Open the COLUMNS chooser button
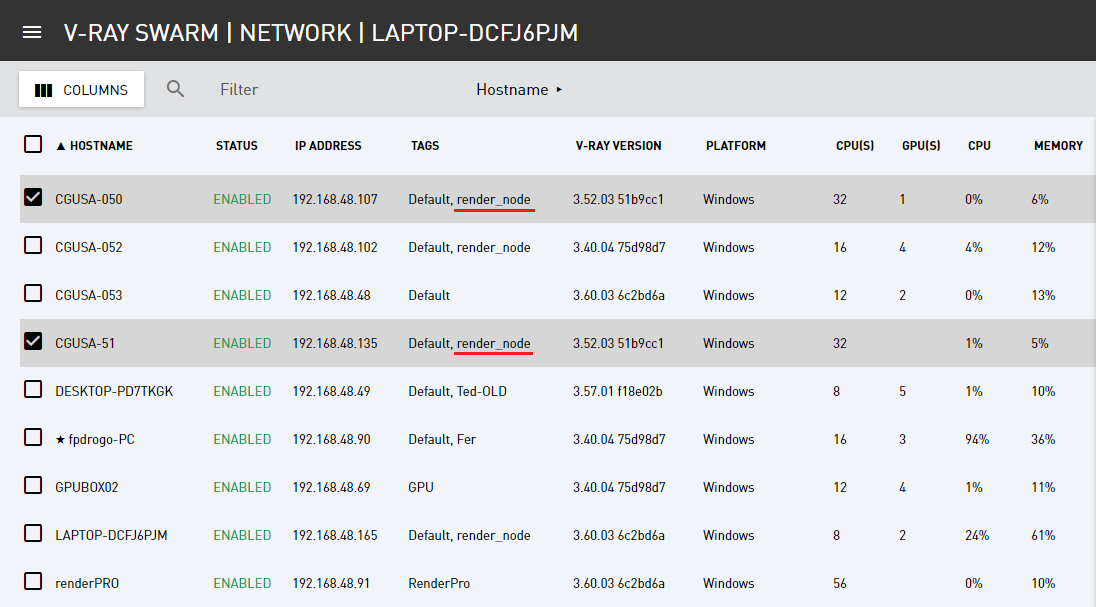The width and height of the screenshot is (1096, 607). click(81, 89)
